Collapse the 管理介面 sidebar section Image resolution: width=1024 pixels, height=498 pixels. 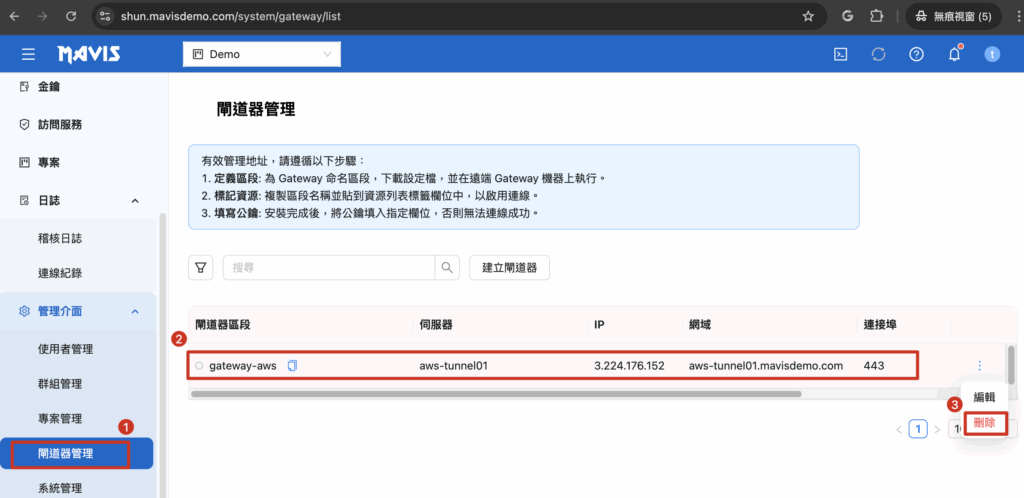[135, 312]
